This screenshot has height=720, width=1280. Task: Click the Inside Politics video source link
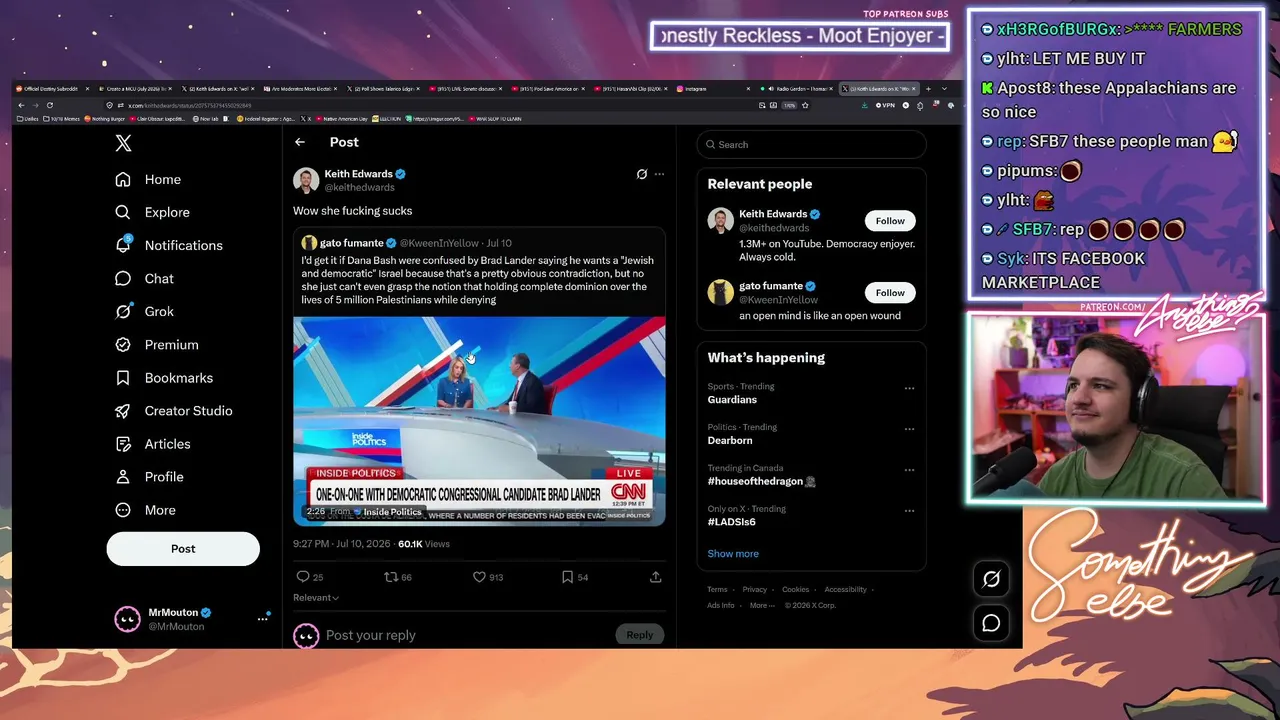pos(392,512)
